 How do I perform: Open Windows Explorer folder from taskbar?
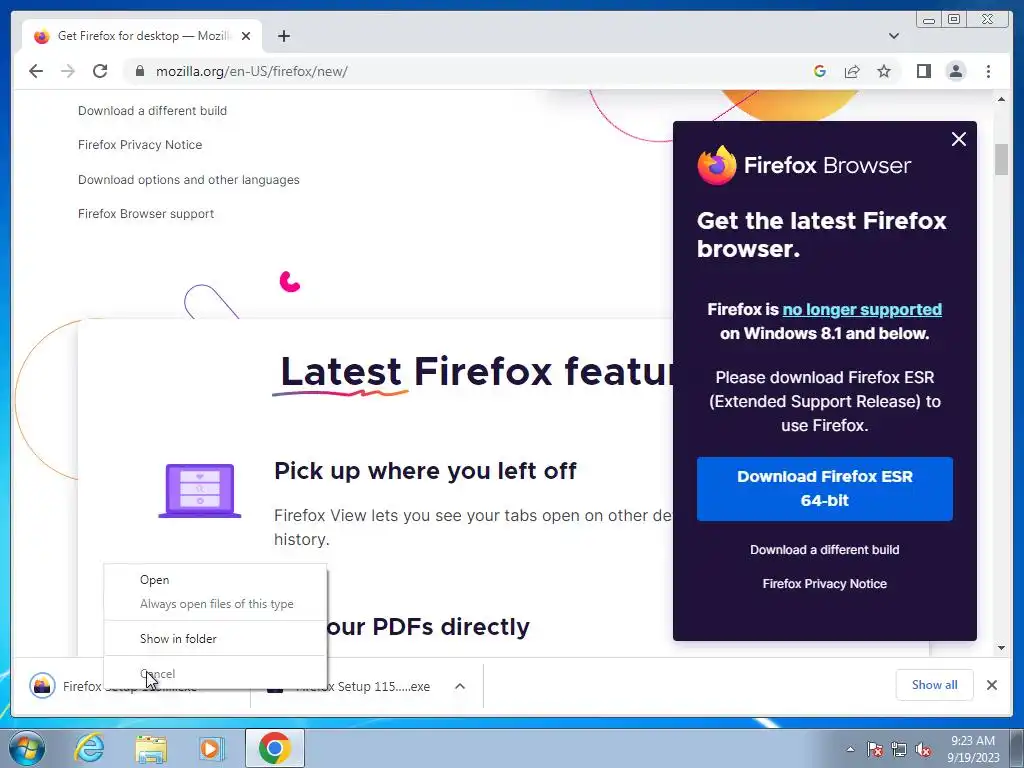click(x=151, y=748)
